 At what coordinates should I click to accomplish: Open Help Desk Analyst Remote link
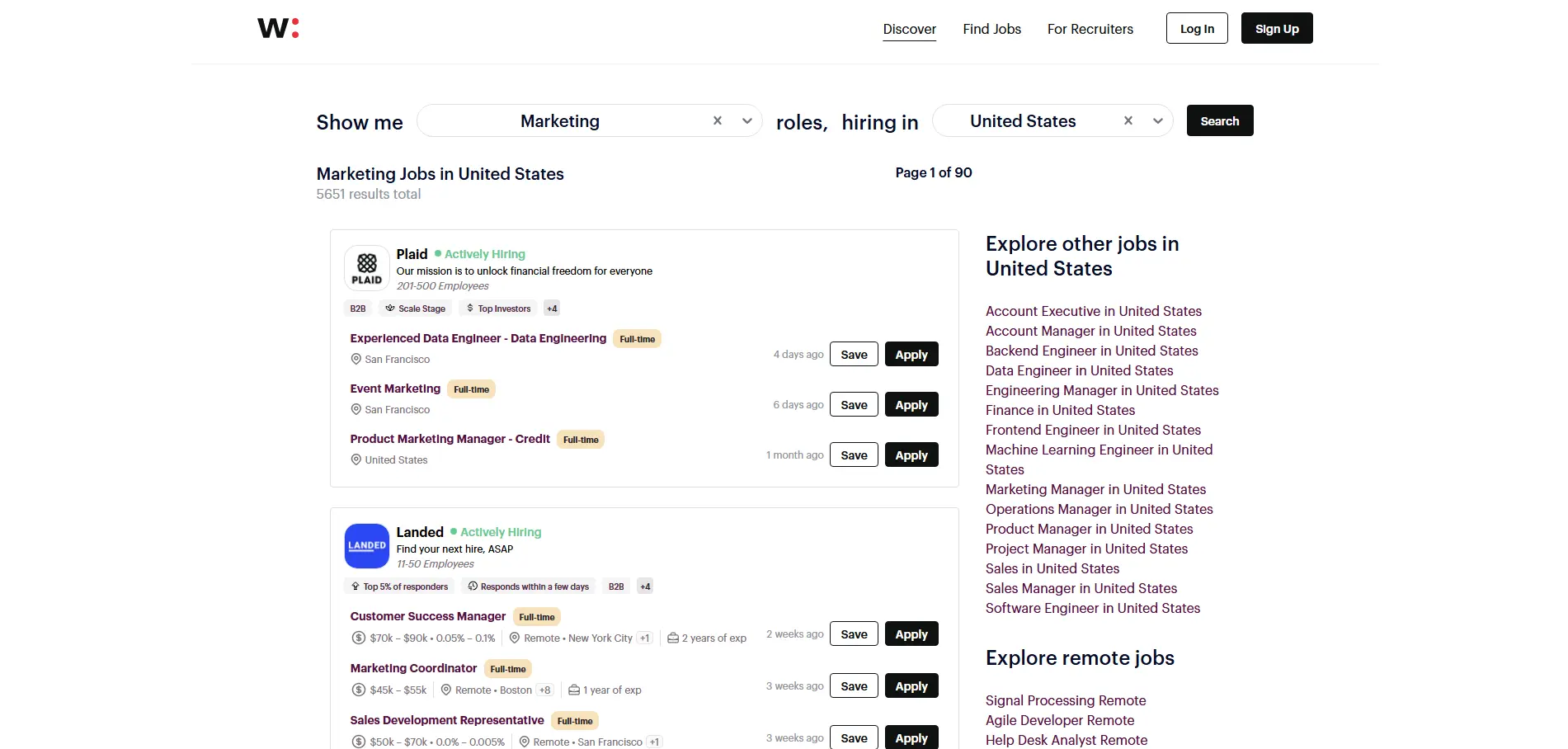click(x=1067, y=740)
